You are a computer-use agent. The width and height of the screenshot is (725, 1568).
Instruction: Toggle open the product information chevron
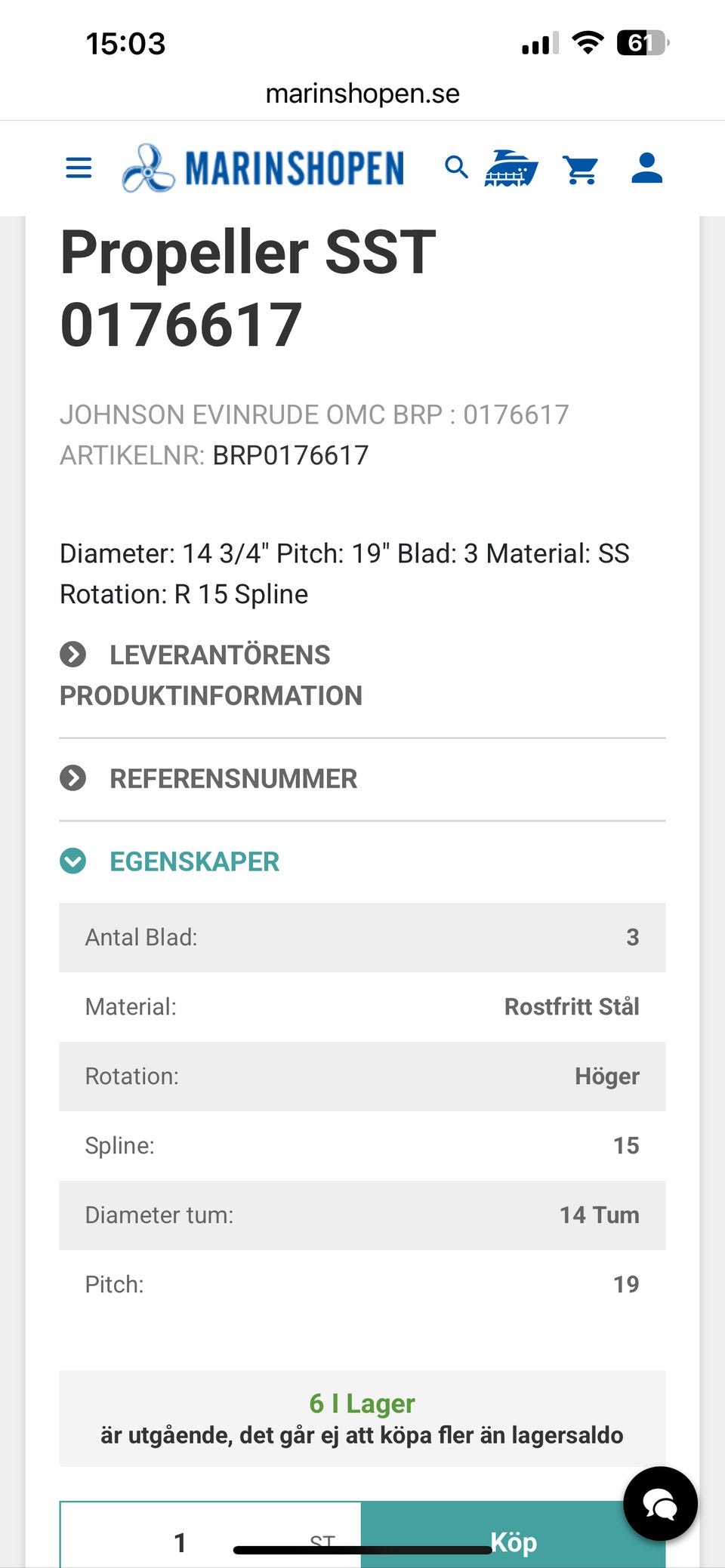click(73, 655)
